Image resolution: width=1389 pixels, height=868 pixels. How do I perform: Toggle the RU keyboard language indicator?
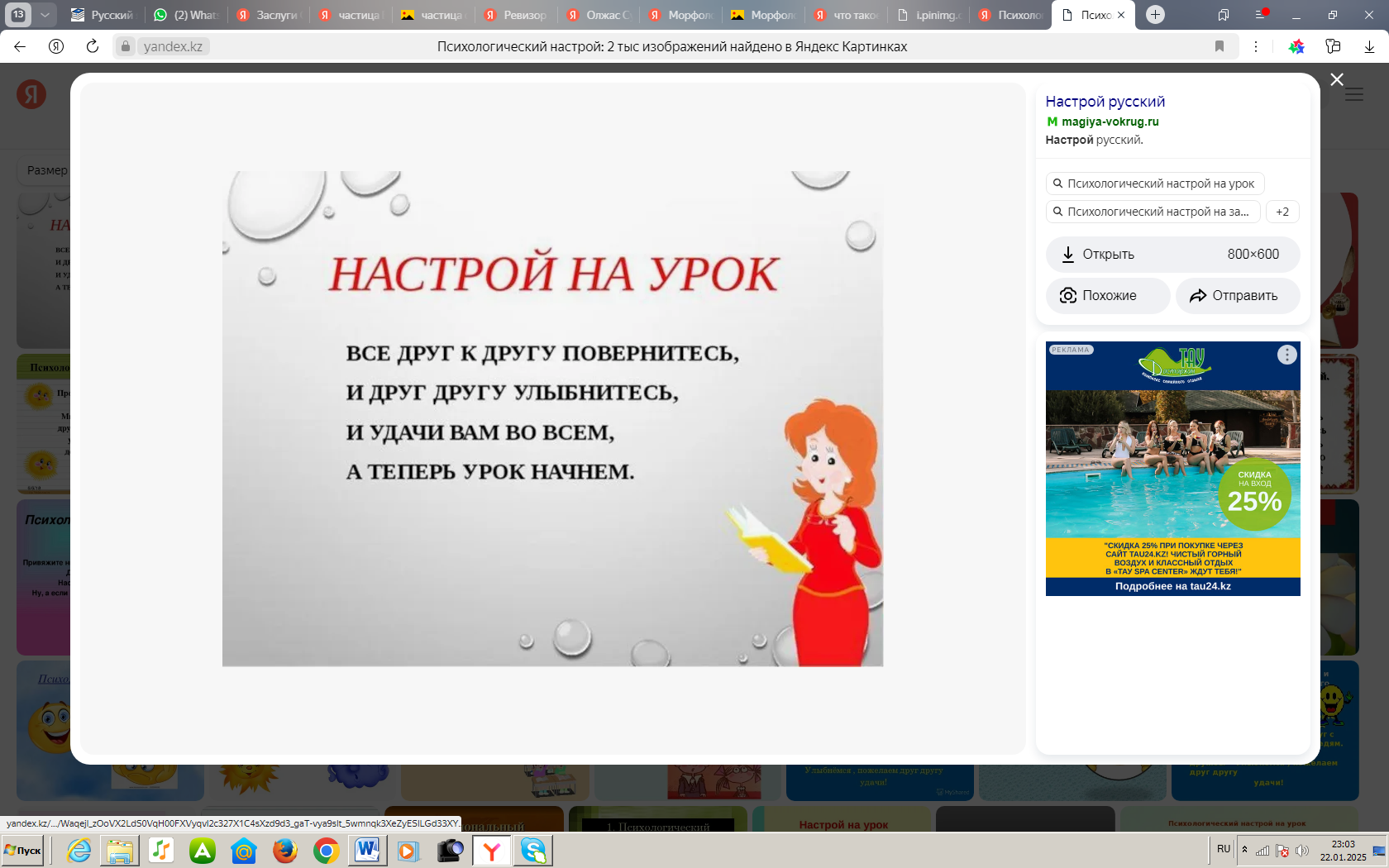coord(1224,849)
